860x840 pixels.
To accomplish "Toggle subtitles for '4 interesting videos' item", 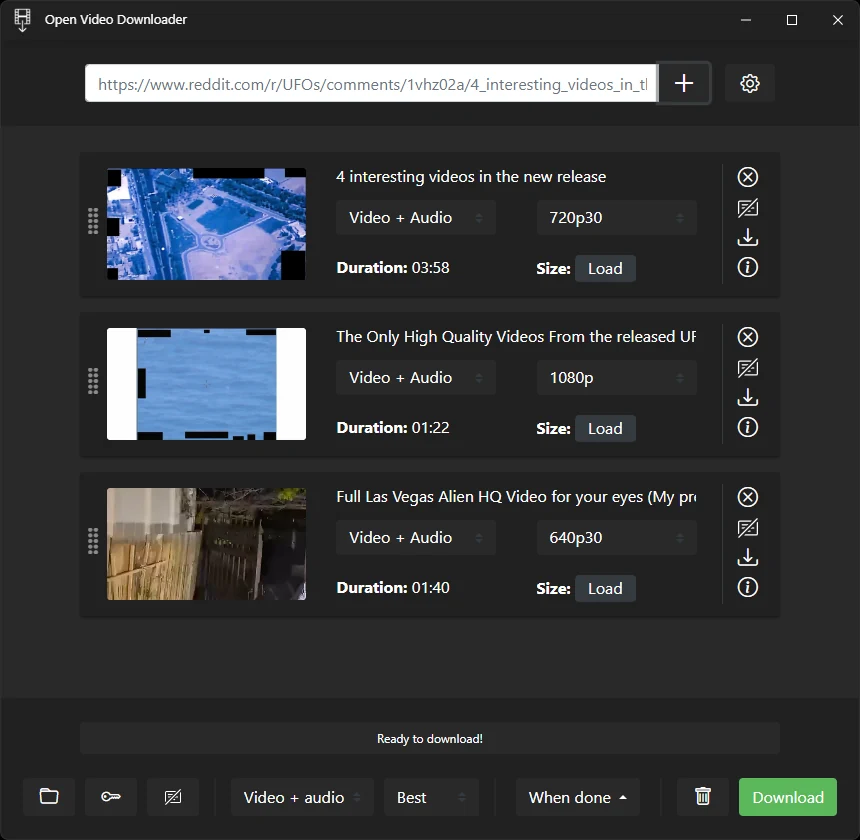I will (748, 208).
